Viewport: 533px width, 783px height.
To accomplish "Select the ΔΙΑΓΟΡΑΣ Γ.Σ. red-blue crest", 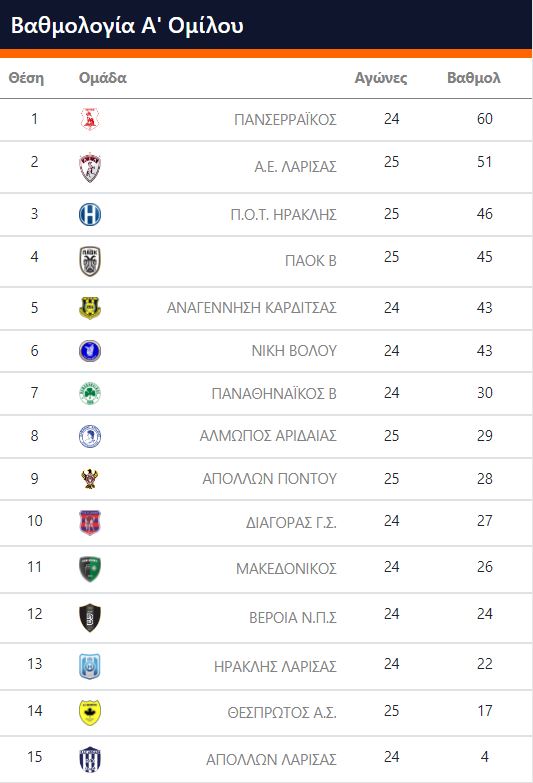I will coord(90,522).
